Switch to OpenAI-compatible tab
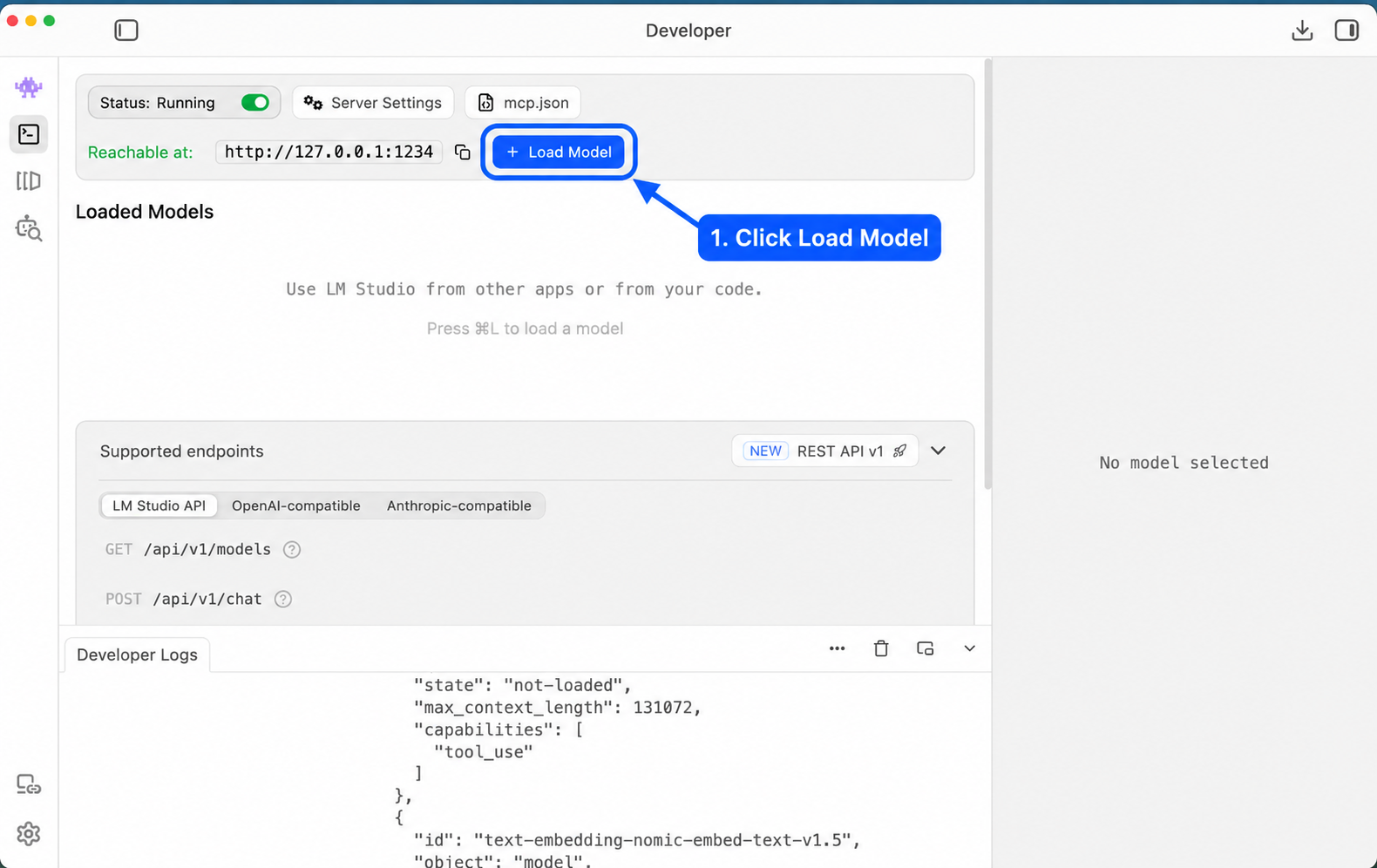The height and width of the screenshot is (868, 1377). pos(295,505)
